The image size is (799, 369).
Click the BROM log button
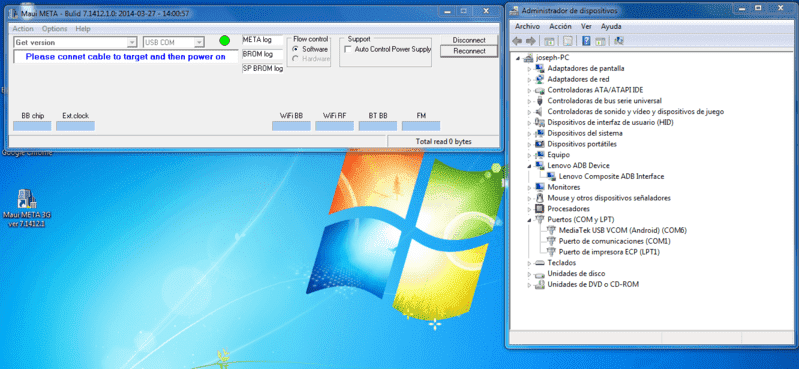coord(262,54)
